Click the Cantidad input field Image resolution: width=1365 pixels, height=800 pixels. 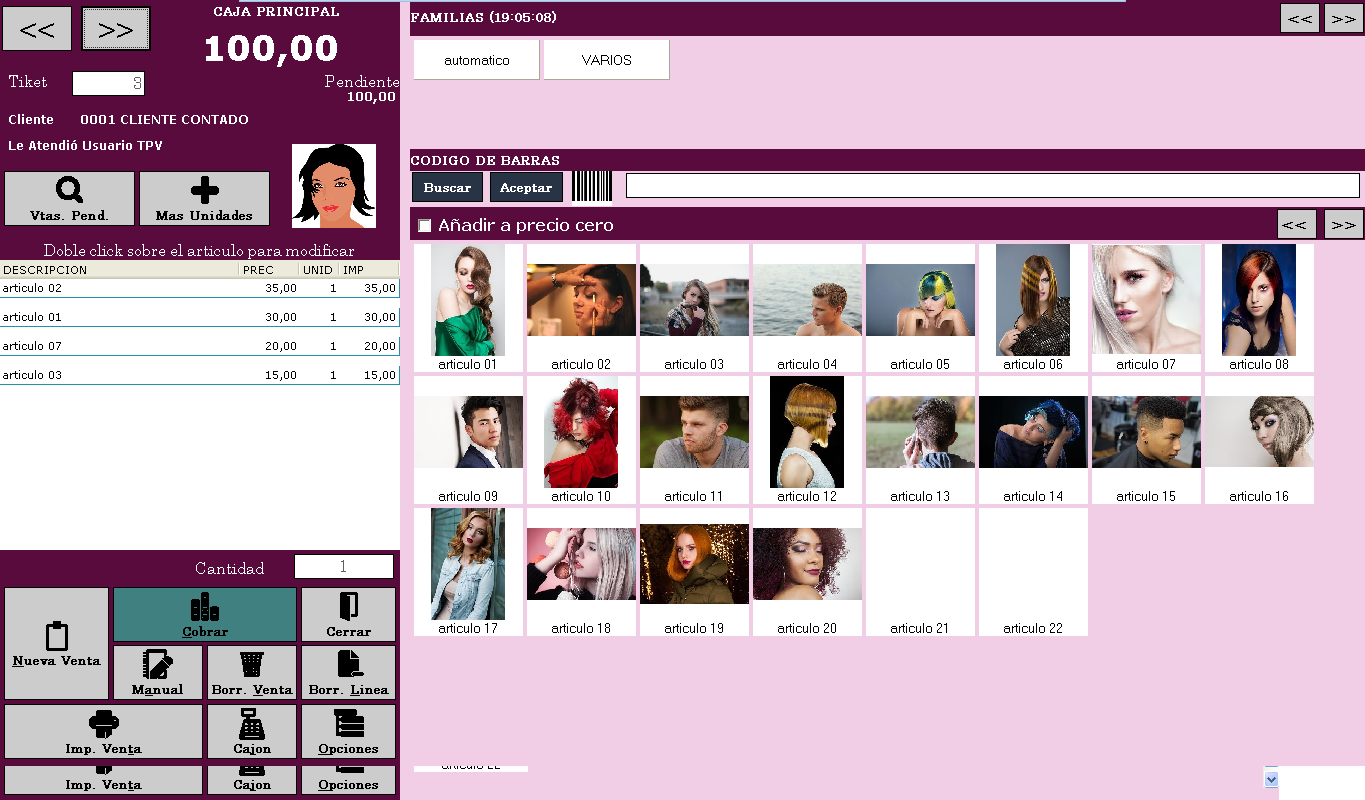point(344,567)
